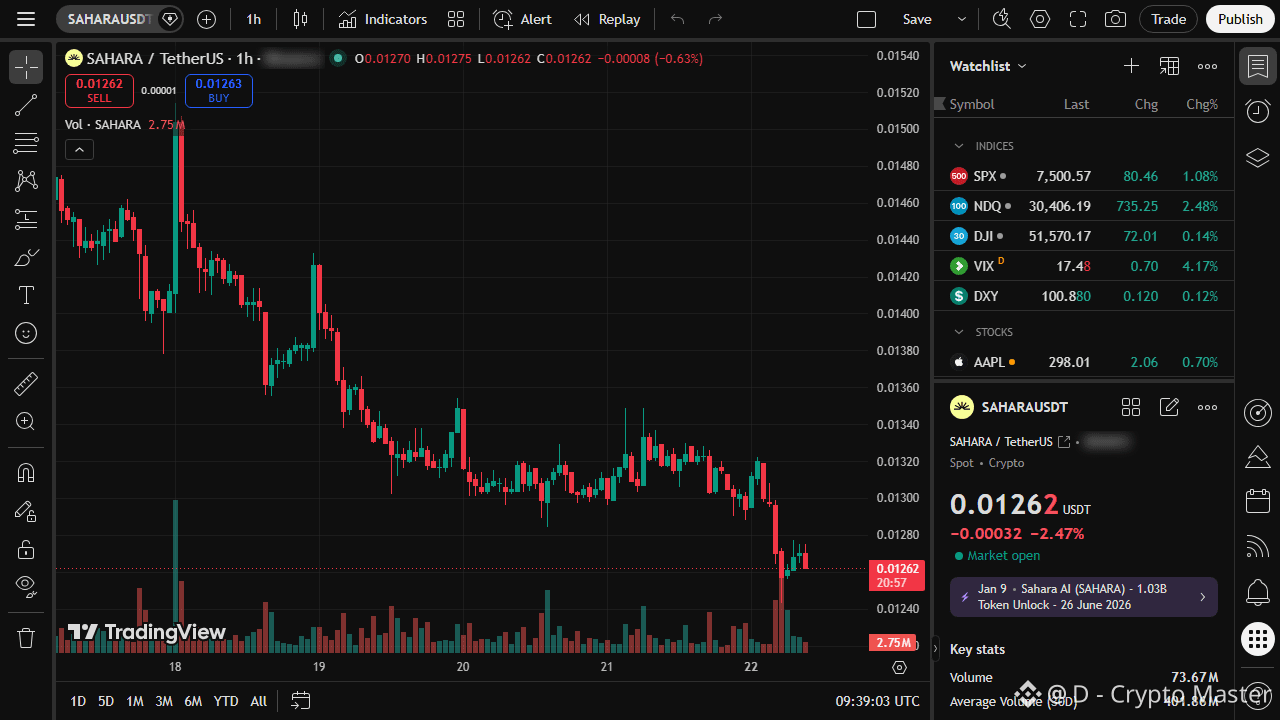
Task: Select the SPX watchlist row
Action: coord(1084,176)
